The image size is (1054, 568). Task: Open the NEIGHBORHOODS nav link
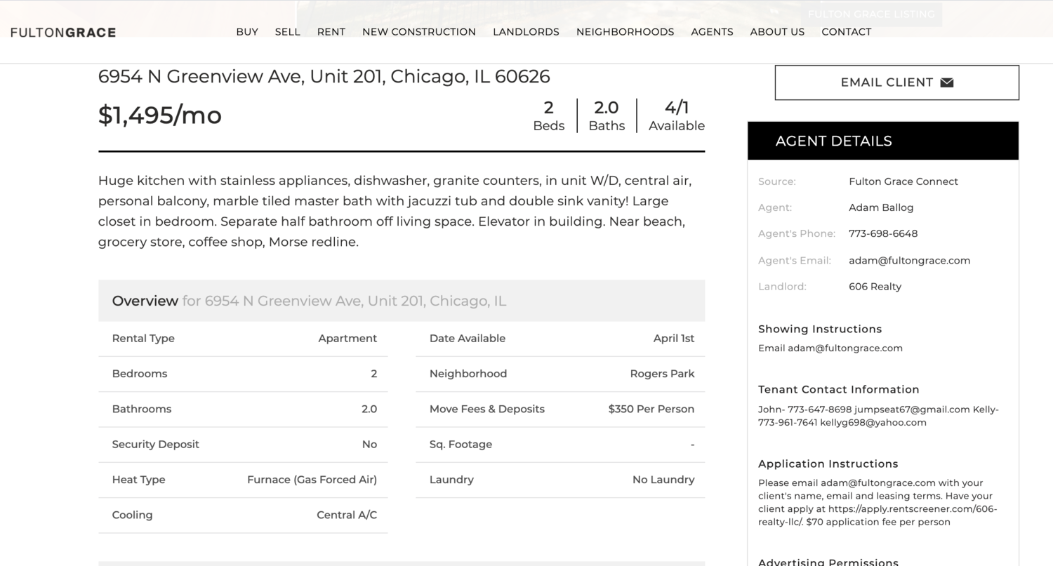(625, 32)
